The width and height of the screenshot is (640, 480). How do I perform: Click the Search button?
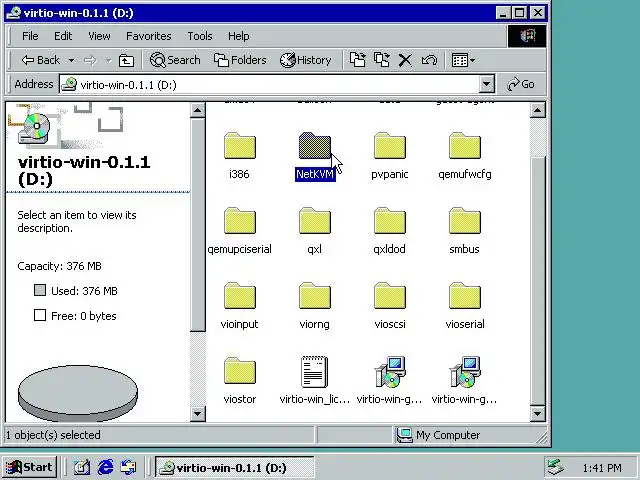pos(175,60)
